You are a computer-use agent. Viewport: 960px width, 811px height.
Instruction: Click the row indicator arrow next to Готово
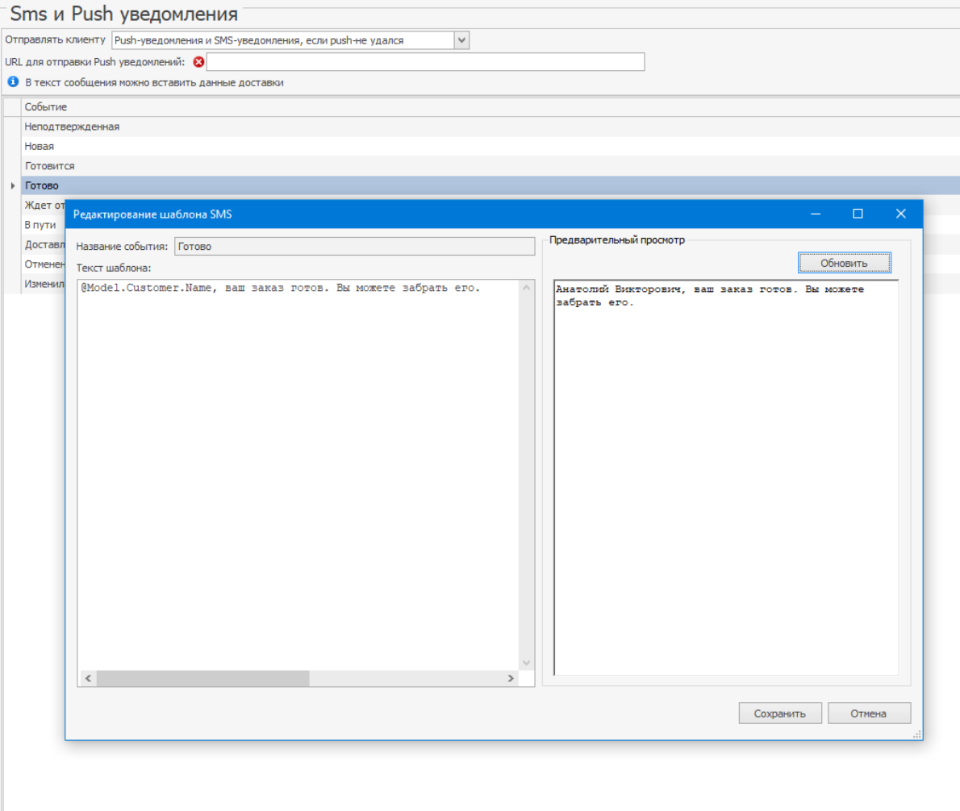click(12, 186)
